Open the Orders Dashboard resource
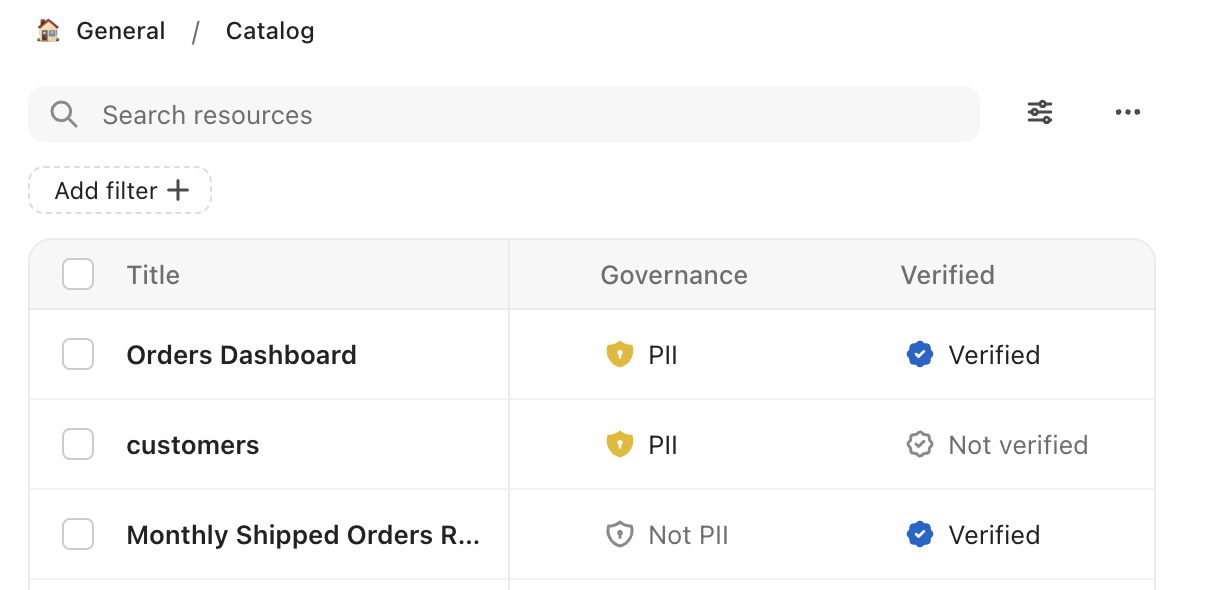 tap(241, 355)
